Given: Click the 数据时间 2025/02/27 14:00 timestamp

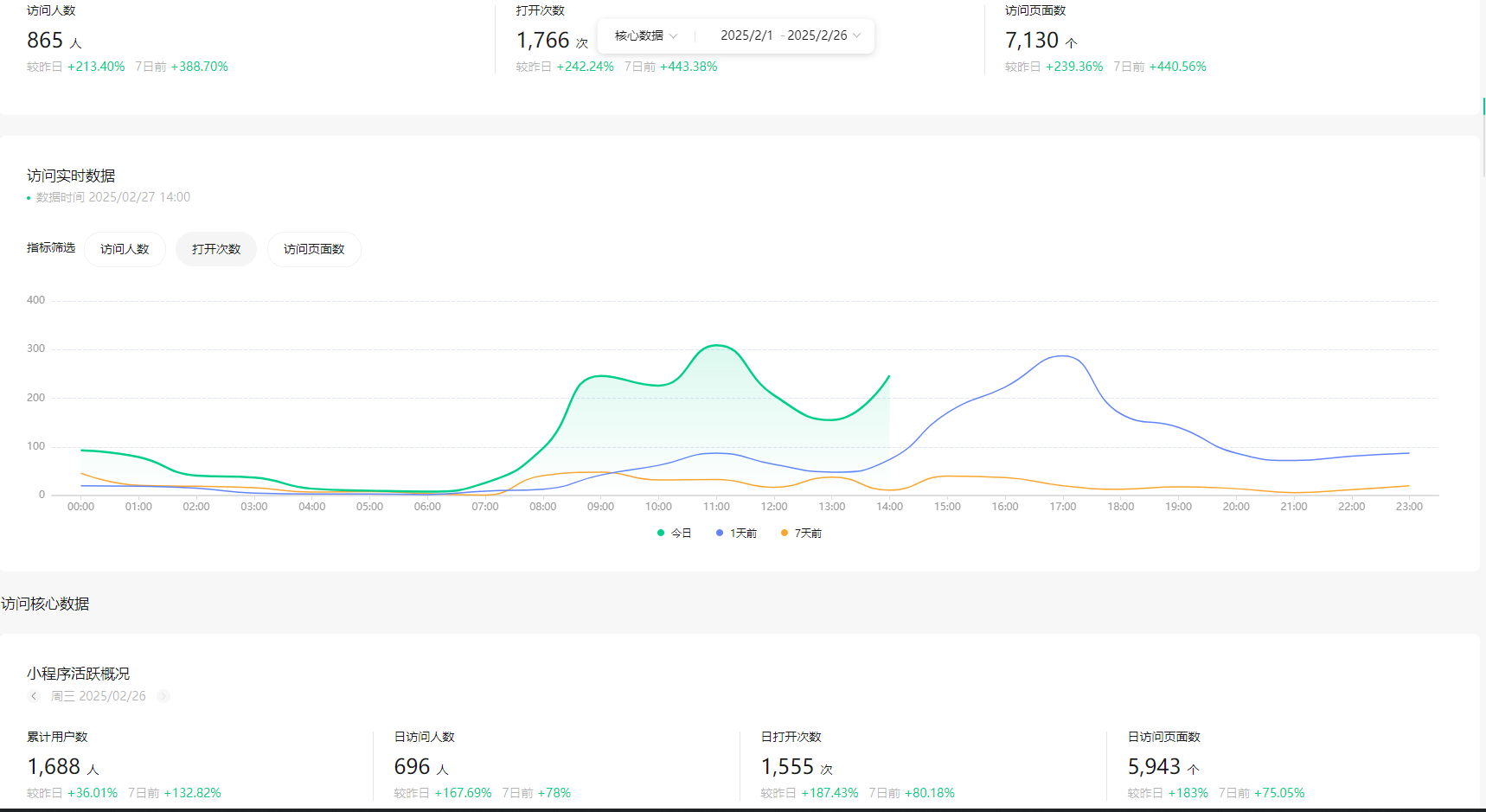Looking at the screenshot, I should [x=113, y=197].
